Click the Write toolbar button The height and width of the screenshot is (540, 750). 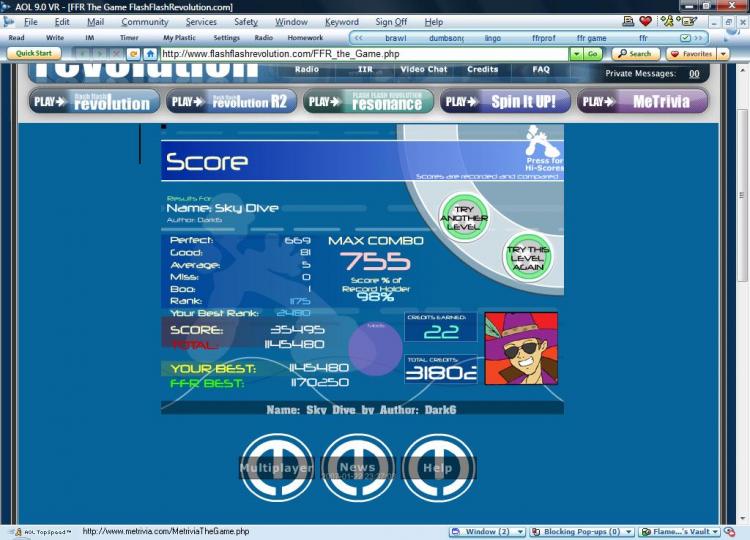55,37
